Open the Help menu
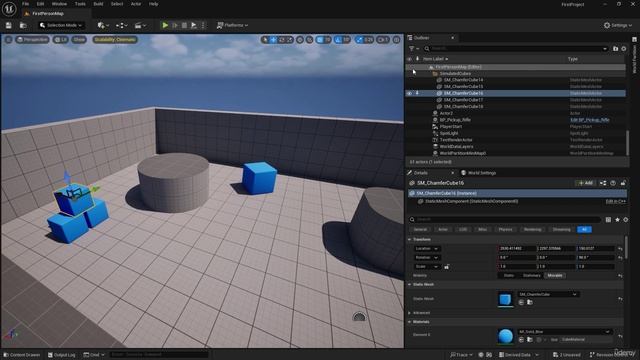This screenshot has height=360, width=640. (153, 4)
